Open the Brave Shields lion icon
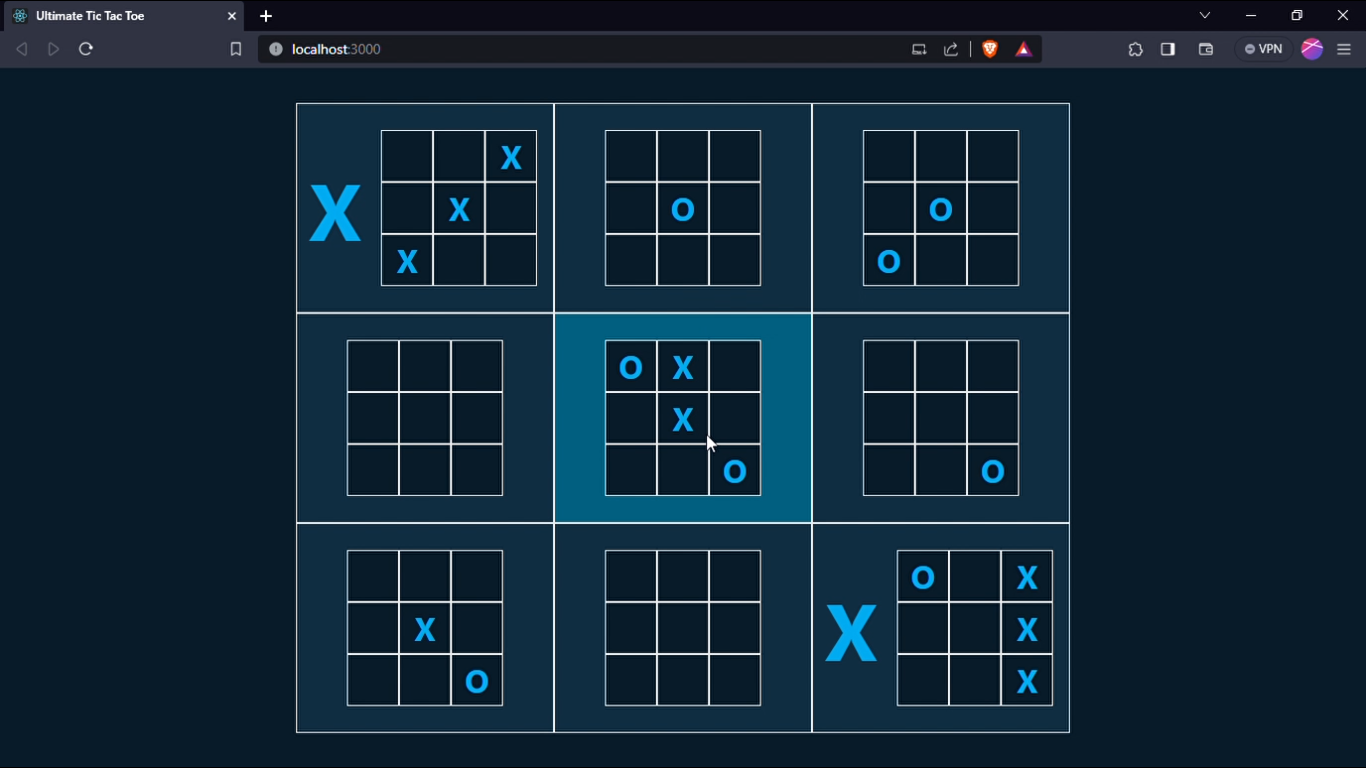 tap(990, 49)
